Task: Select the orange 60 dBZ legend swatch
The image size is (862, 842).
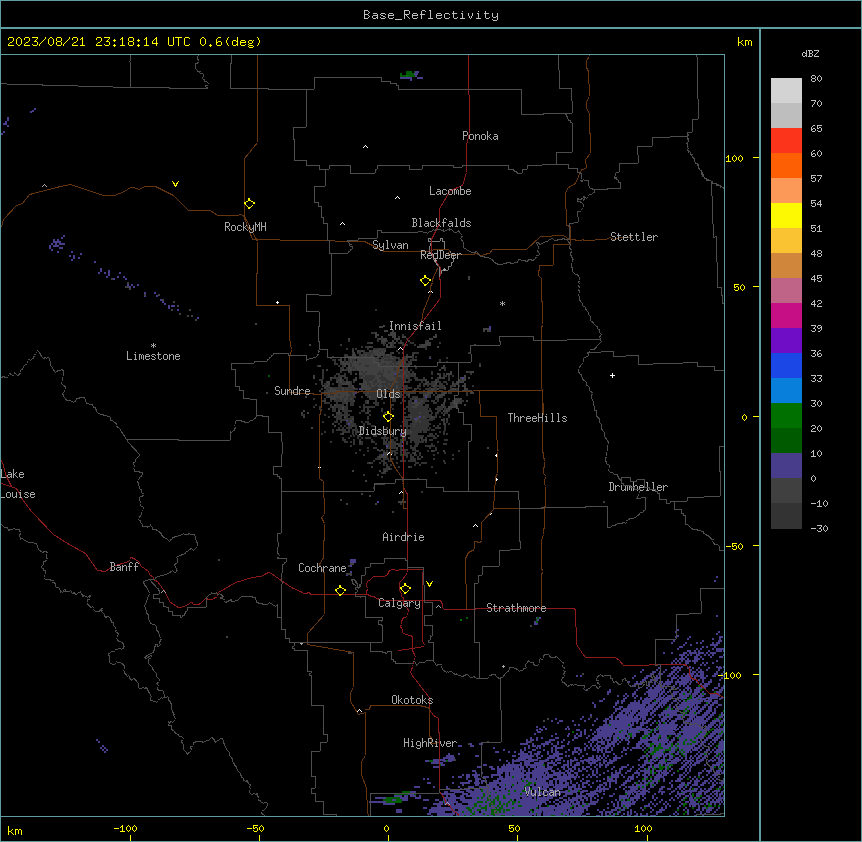Action: click(x=786, y=165)
